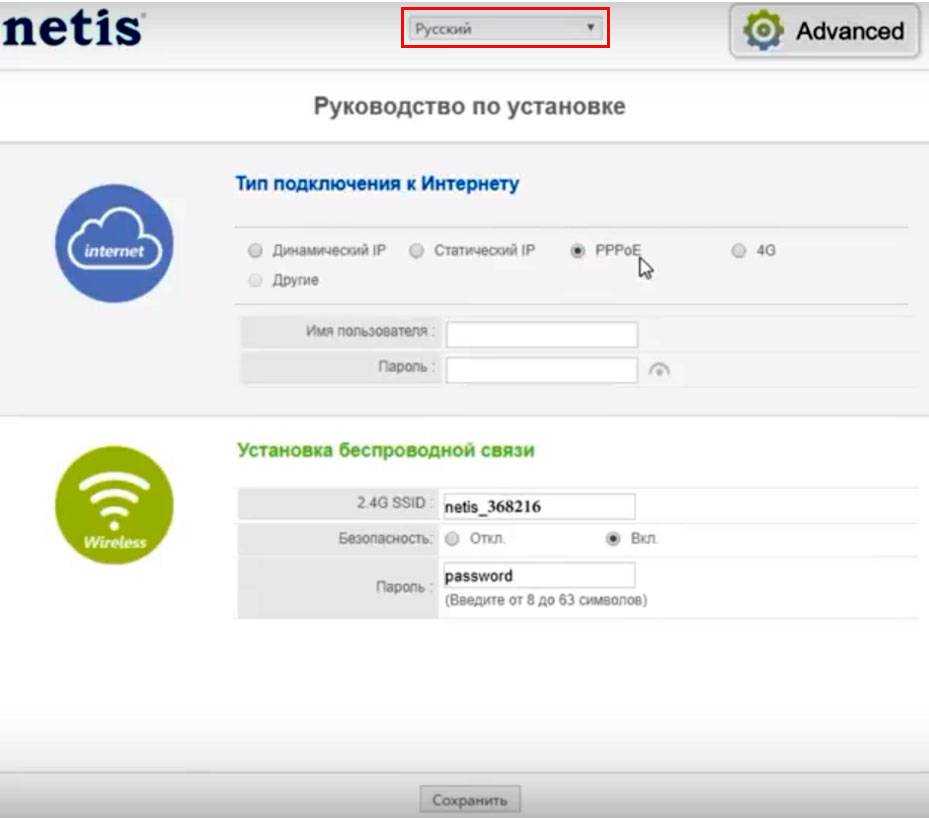Enable wireless security with Вкл.
The image size is (929, 818).
pyautogui.click(x=613, y=539)
